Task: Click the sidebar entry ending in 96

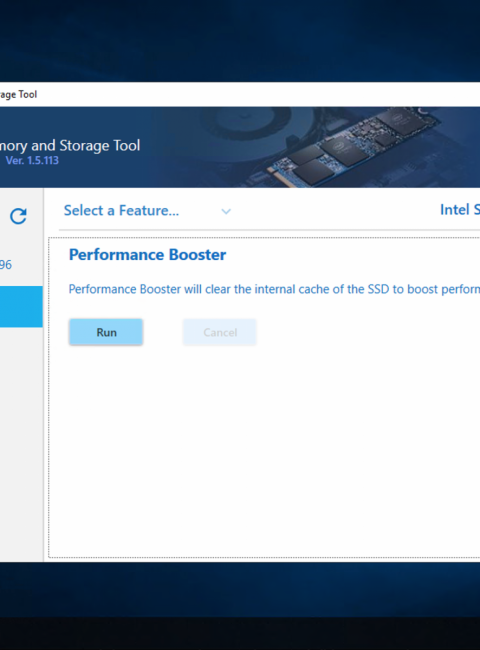Action: 6,264
